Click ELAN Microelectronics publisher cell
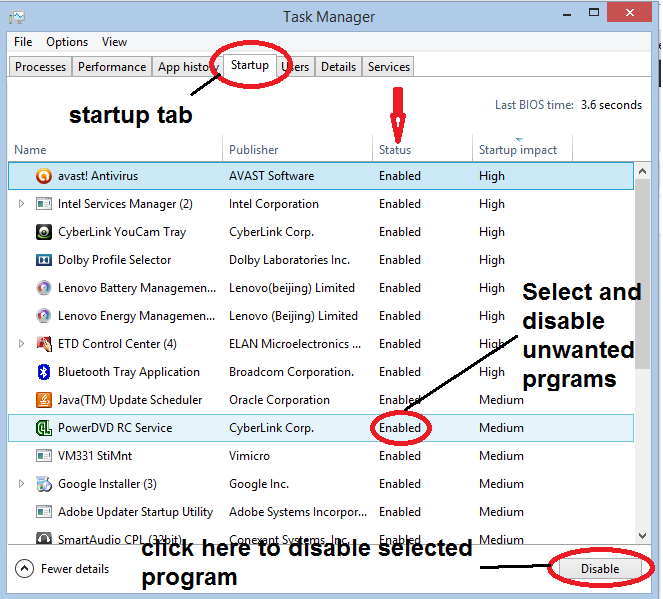The width and height of the screenshot is (663, 599). (295, 344)
